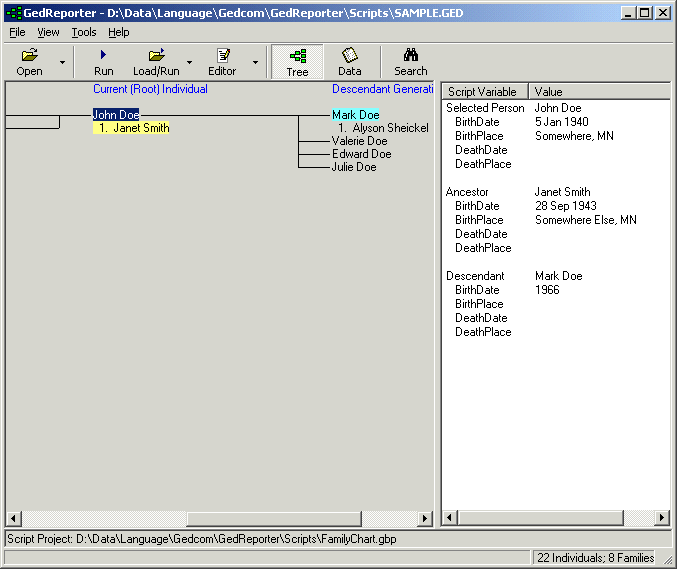
Task: Open Search with binoculars icon
Action: click(410, 61)
